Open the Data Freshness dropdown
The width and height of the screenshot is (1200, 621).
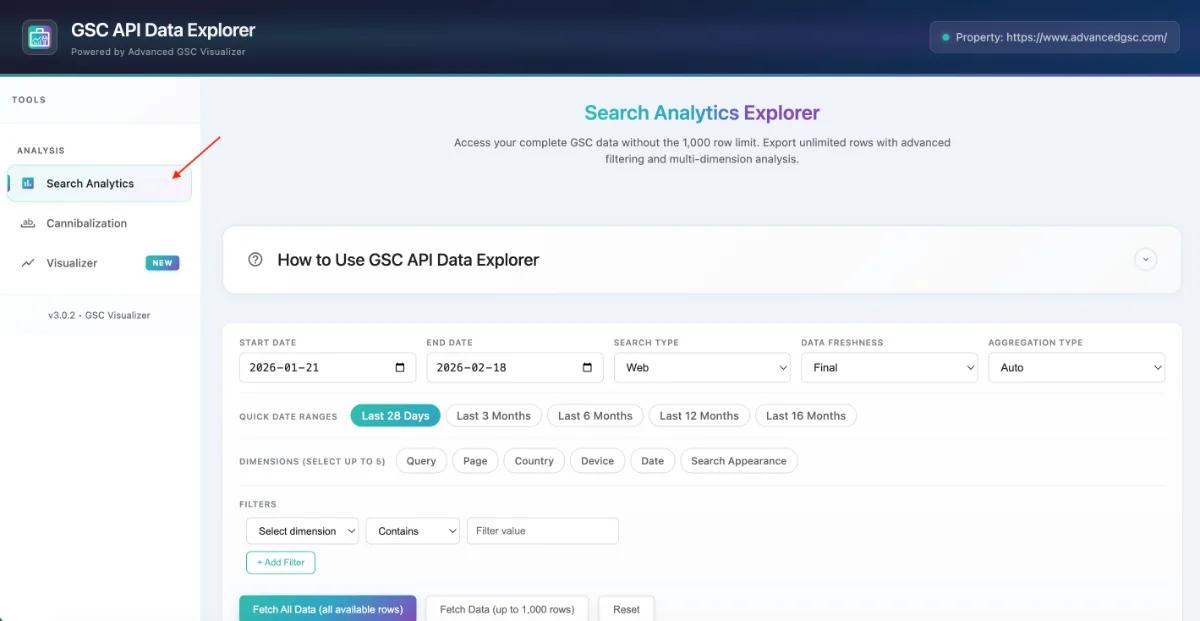(889, 368)
